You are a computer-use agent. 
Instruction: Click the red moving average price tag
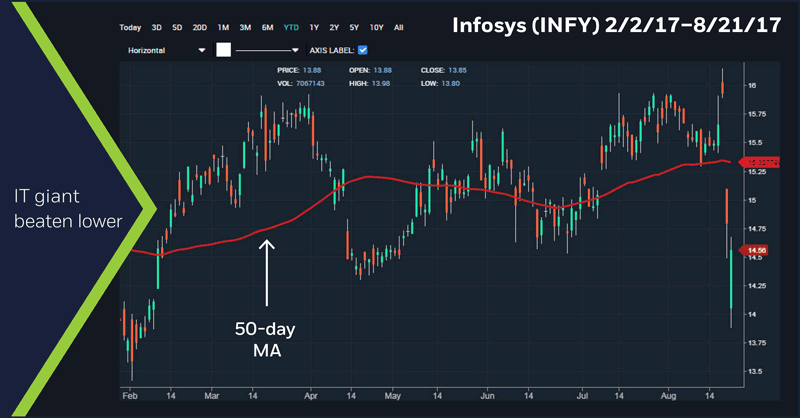[755, 161]
